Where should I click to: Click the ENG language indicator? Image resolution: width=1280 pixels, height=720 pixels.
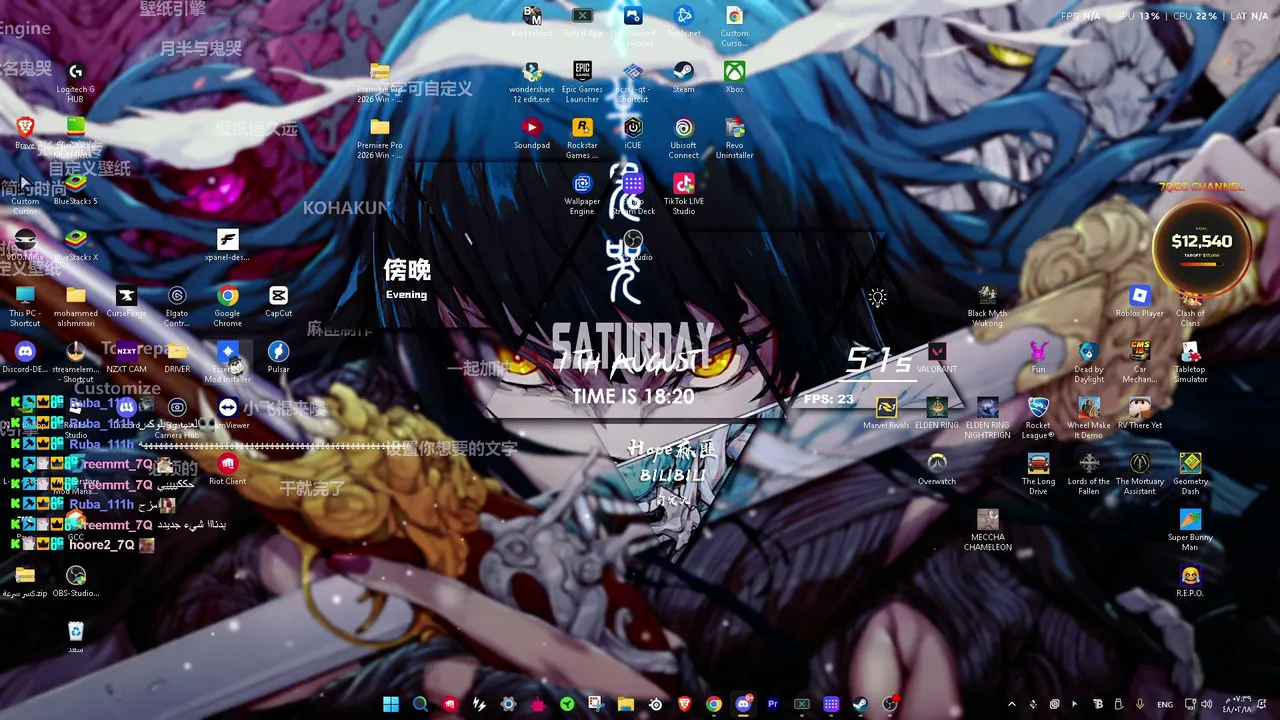click(x=1165, y=704)
